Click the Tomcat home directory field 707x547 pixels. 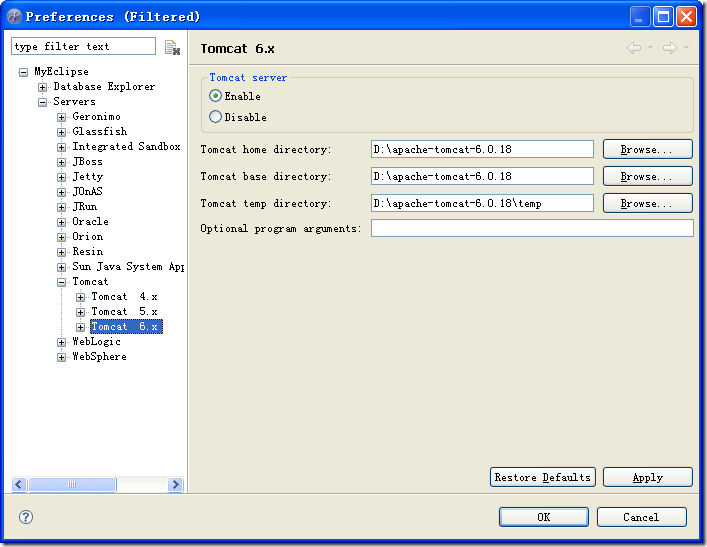[x=482, y=149]
